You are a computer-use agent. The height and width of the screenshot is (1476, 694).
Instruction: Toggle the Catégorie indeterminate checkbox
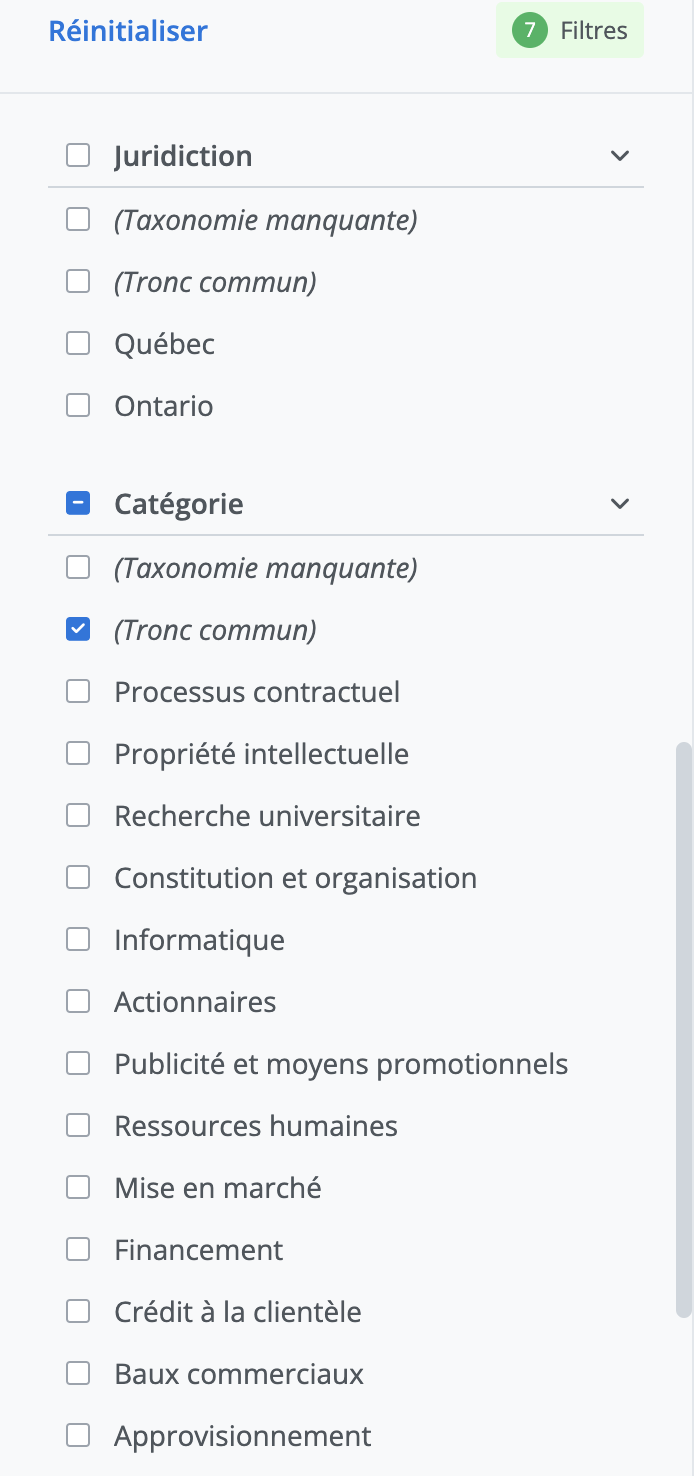coord(78,503)
